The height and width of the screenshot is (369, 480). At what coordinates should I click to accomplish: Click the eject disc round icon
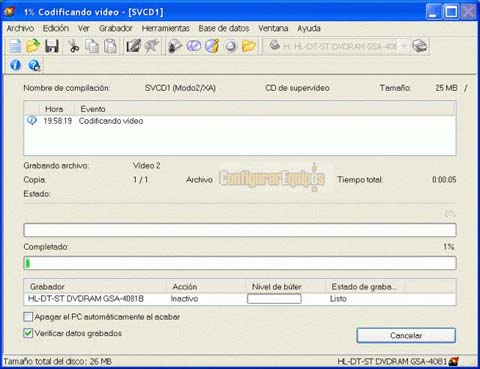point(230,46)
